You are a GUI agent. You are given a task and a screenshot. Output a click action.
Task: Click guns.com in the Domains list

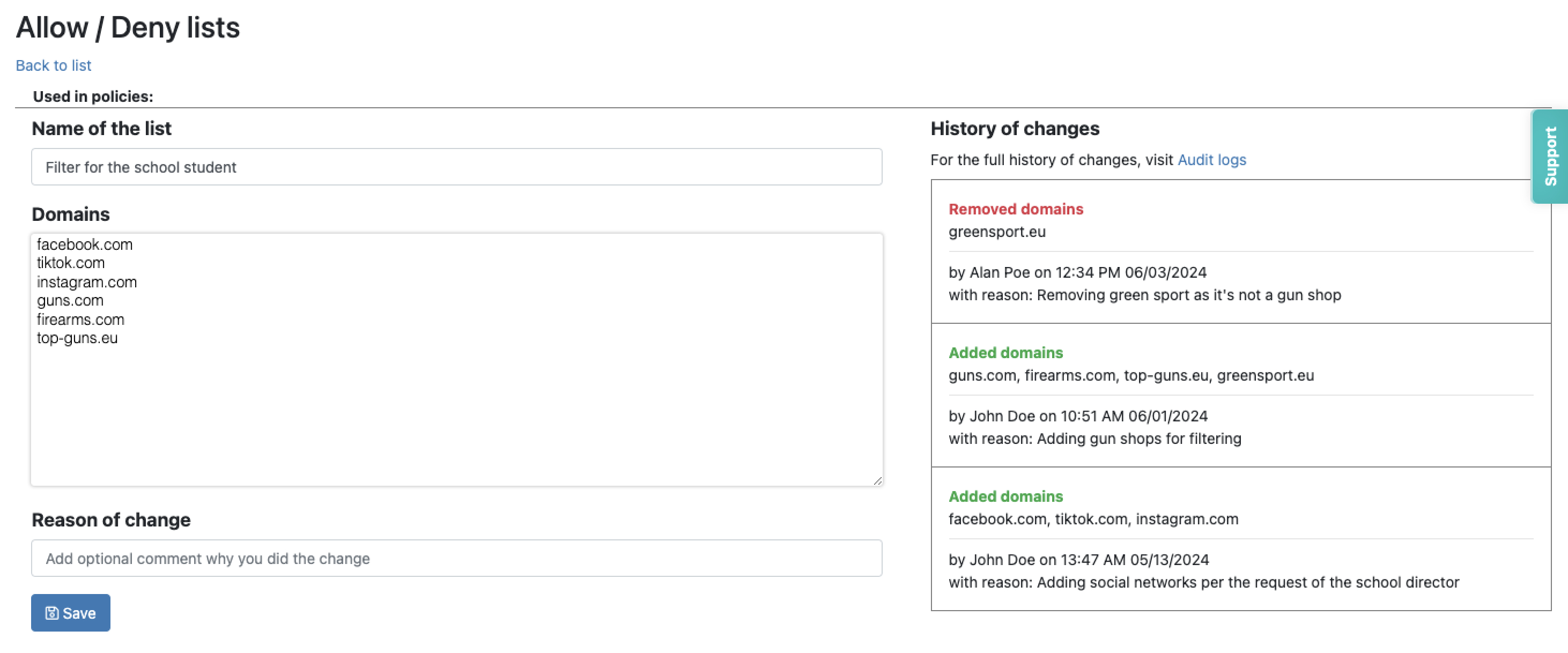70,301
